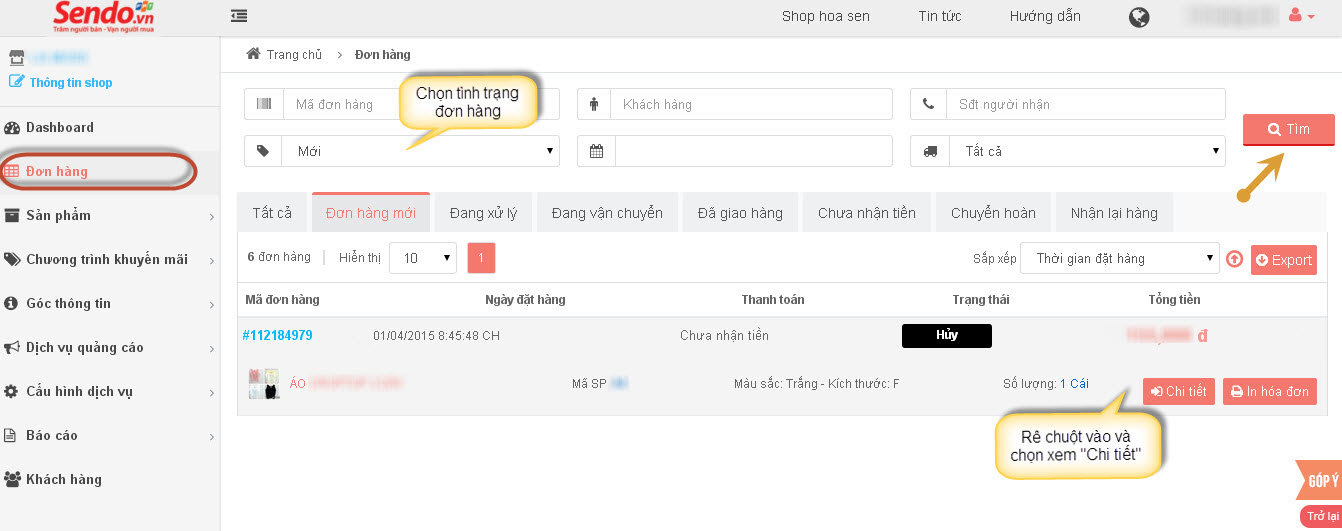The height and width of the screenshot is (531, 1342).
Task: Switch to the Đơn hàng mới tab
Action: (371, 213)
